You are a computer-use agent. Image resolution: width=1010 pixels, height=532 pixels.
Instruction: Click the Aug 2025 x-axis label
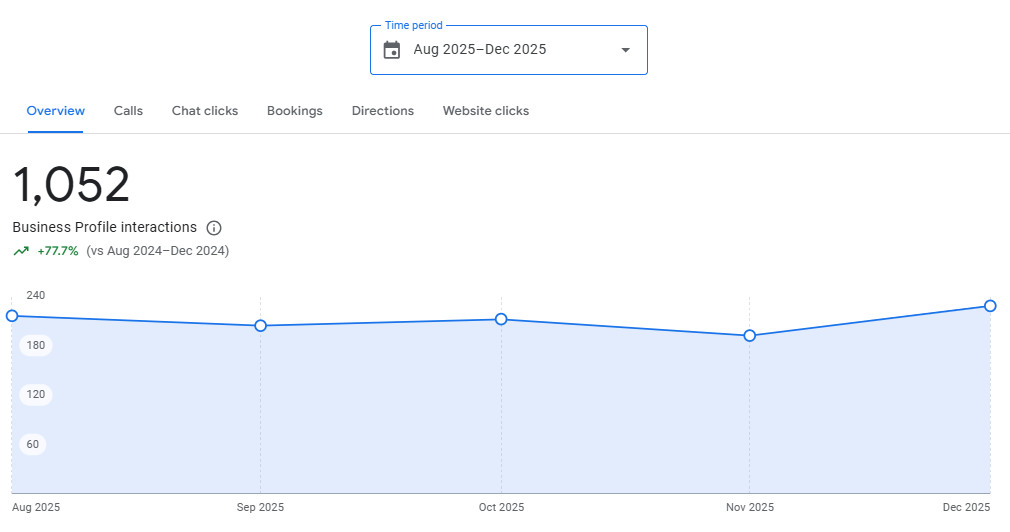pos(36,508)
